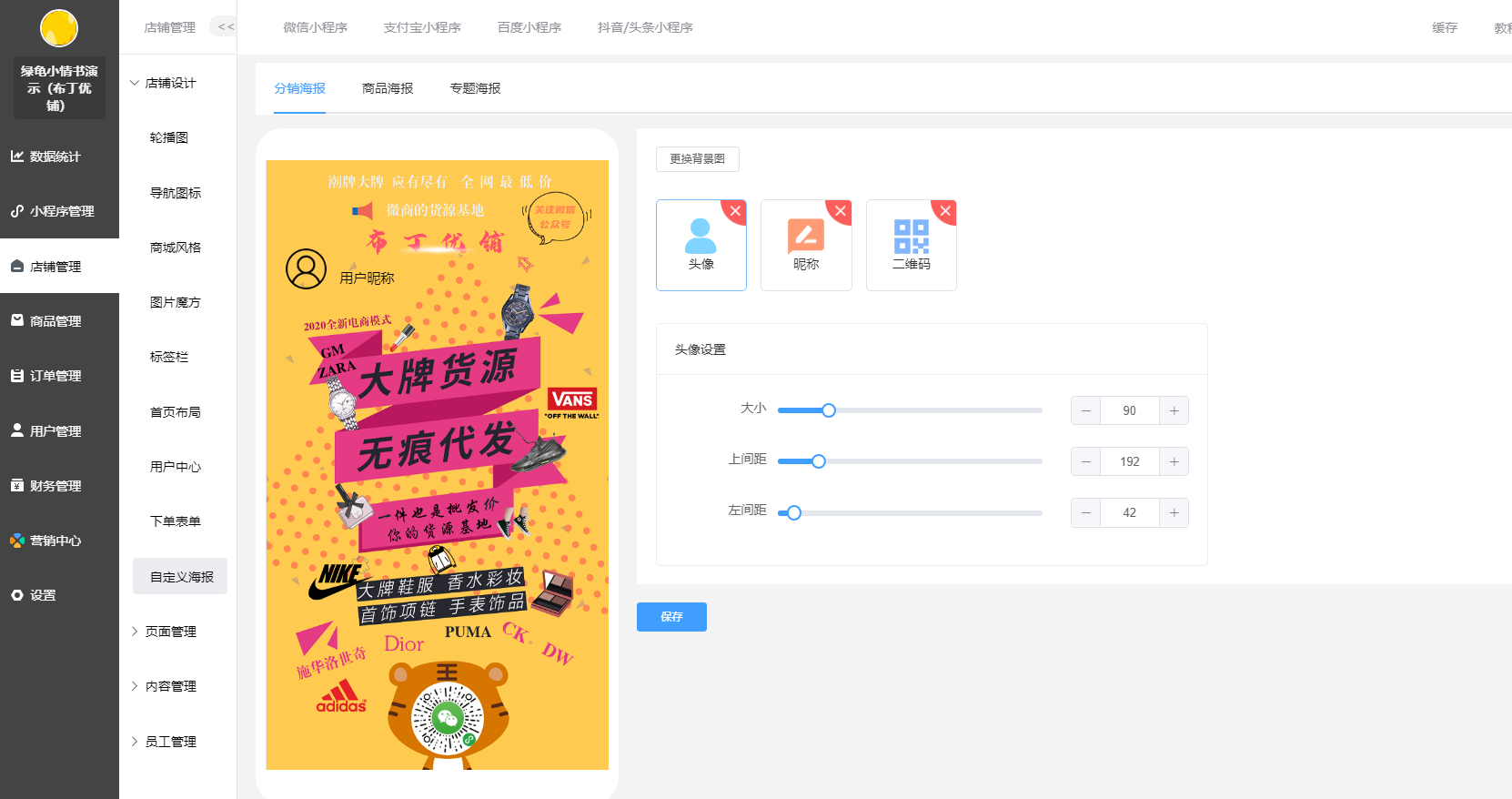This screenshot has height=799, width=1512.
Task: Click 缓存 in the top bar
Action: click(1445, 27)
